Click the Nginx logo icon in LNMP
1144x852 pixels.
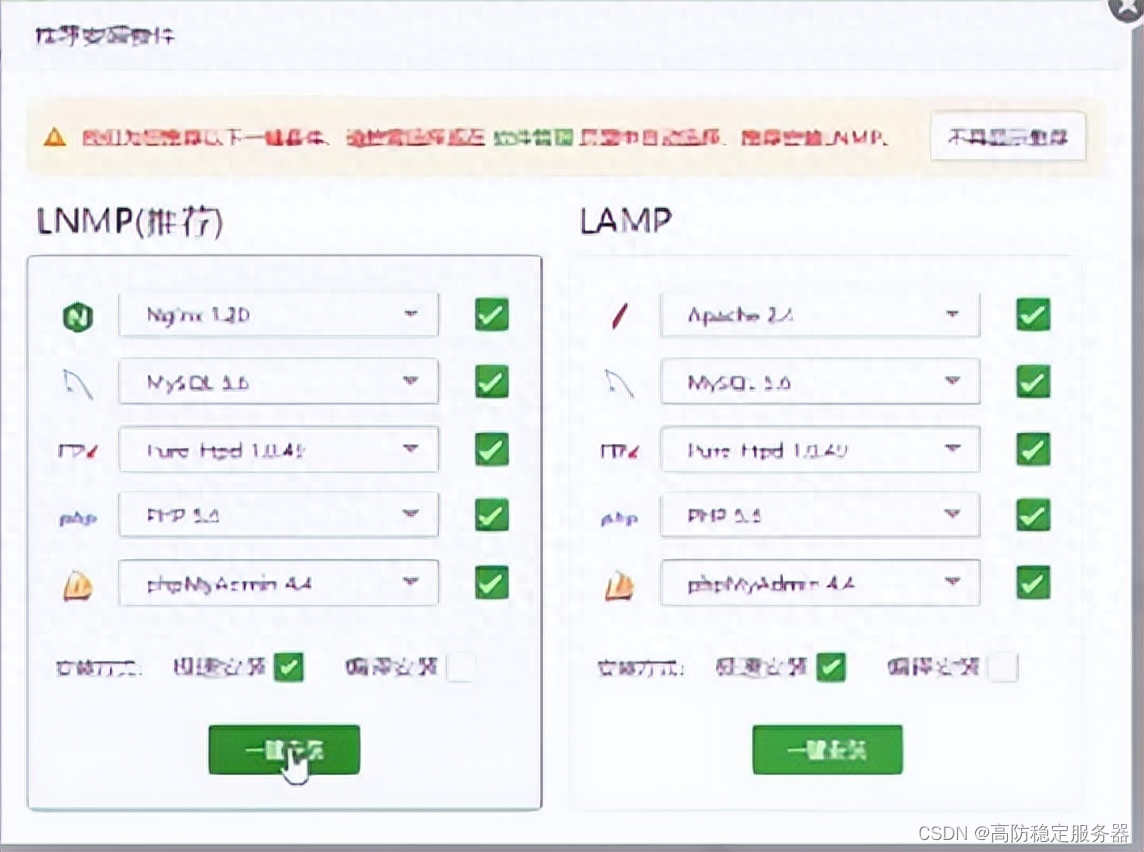click(x=78, y=317)
